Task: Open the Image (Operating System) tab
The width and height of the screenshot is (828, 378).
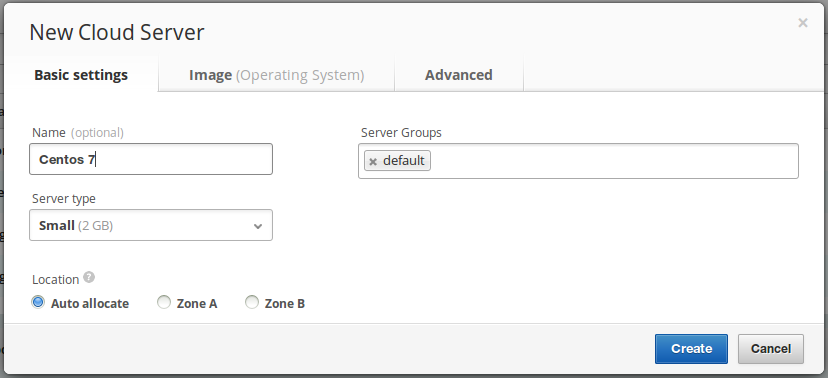Action: (277, 75)
